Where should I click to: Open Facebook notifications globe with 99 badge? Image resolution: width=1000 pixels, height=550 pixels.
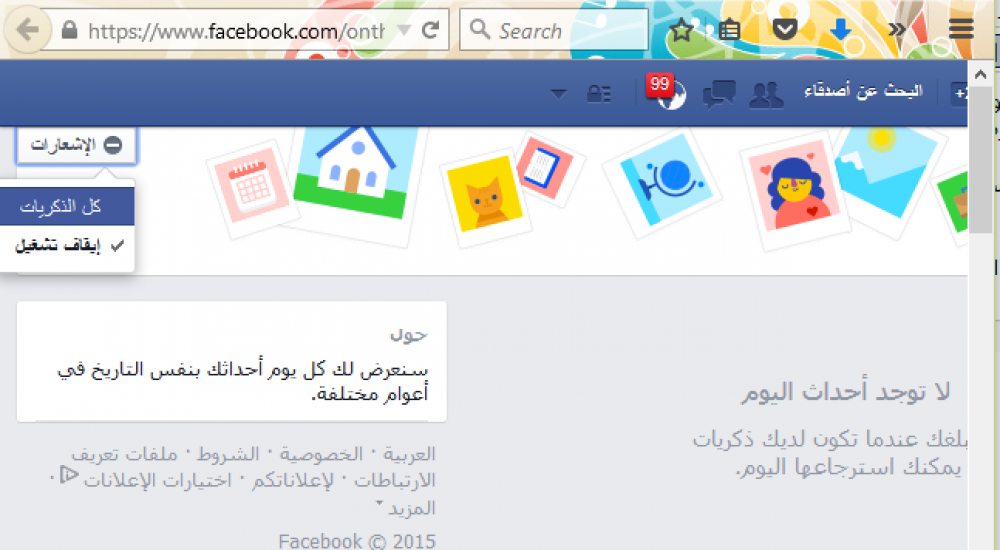click(667, 93)
